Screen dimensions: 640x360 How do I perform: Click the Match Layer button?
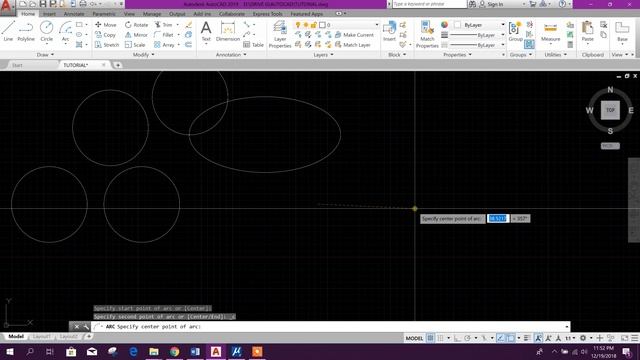[353, 45]
